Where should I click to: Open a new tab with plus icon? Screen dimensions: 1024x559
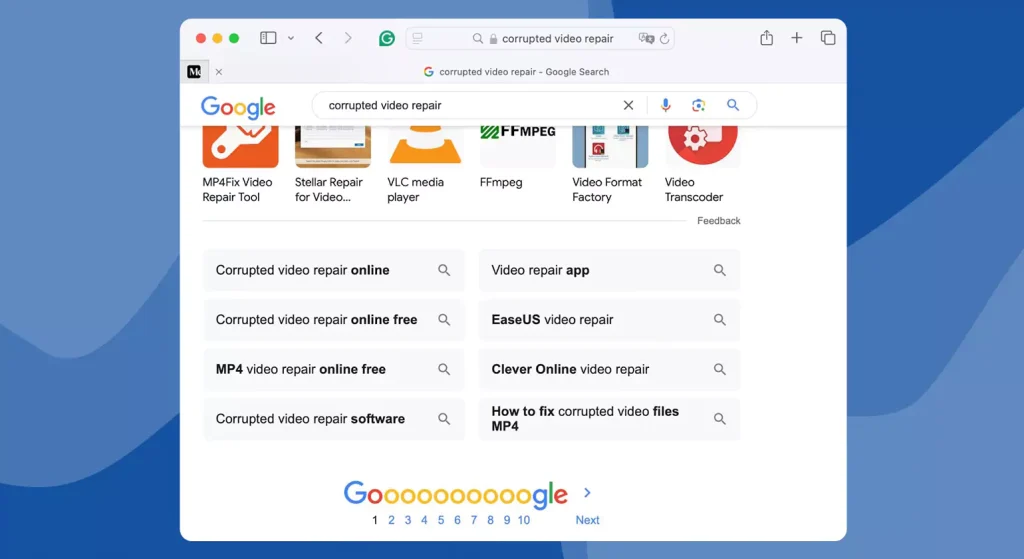pos(797,38)
